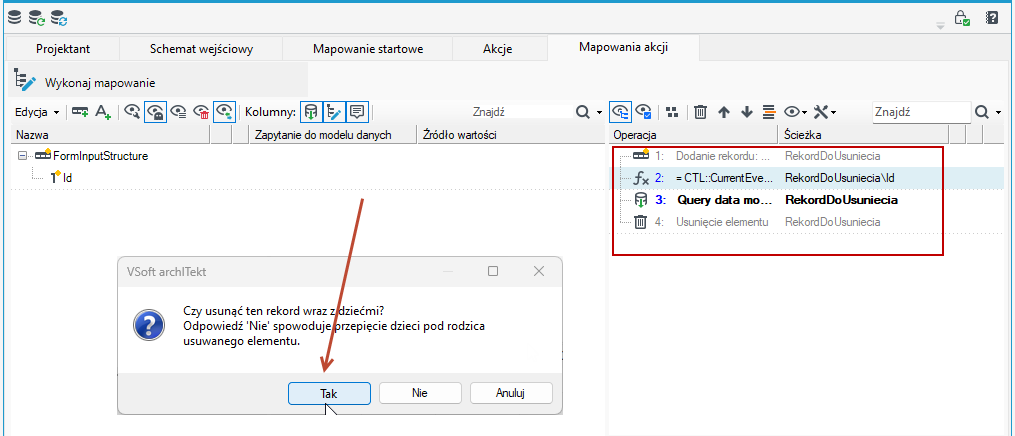Toggle the data model query column icon

tap(311, 112)
